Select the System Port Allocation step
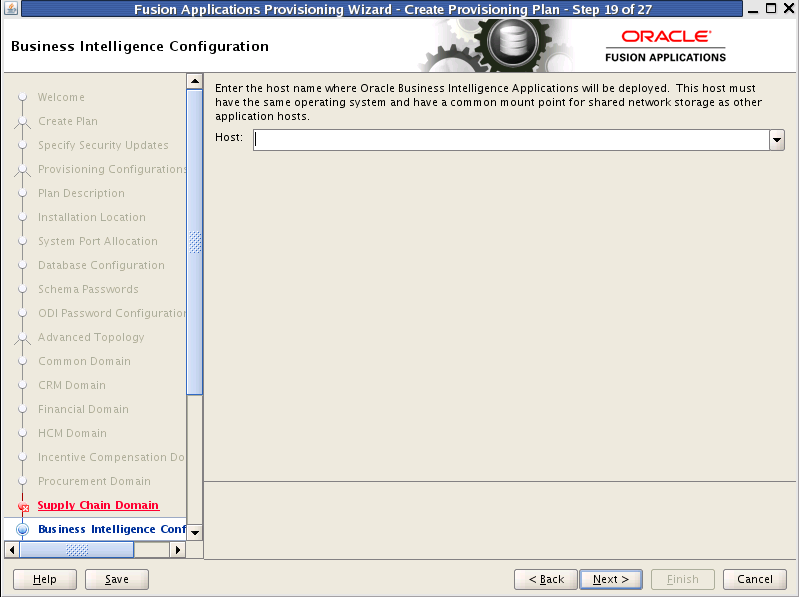The width and height of the screenshot is (799, 597). click(x=98, y=241)
